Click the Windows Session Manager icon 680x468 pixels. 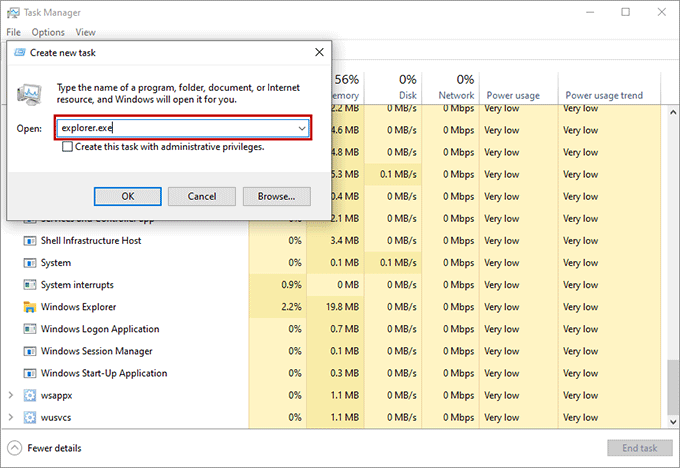(x=29, y=351)
